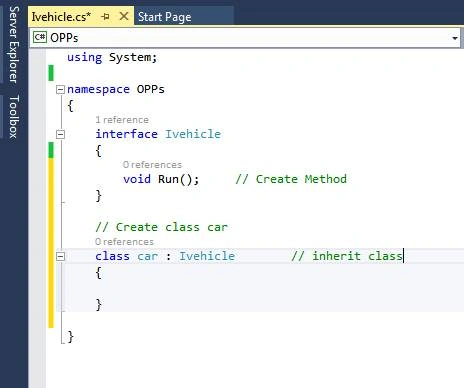The width and height of the screenshot is (464, 388).
Task: Click the '// Create Method' comment
Action: 291,179
